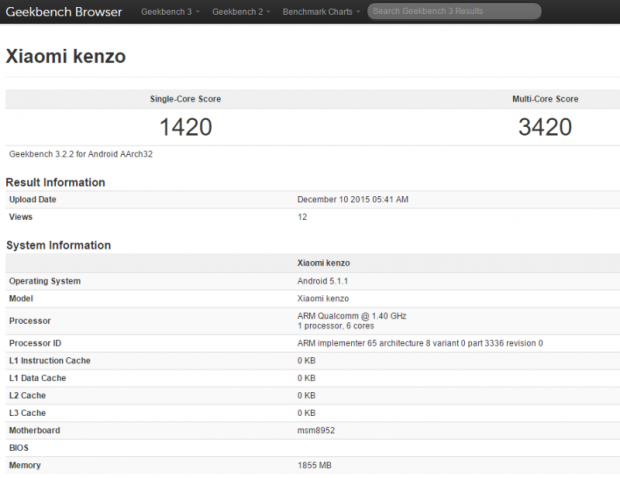This screenshot has width=620, height=478.
Task: Click the Result Information section heading
Action: tap(55, 182)
